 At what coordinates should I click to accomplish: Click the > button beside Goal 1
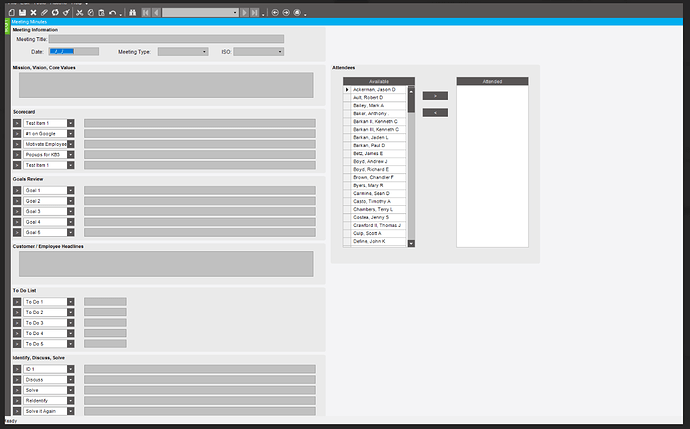(x=17, y=191)
